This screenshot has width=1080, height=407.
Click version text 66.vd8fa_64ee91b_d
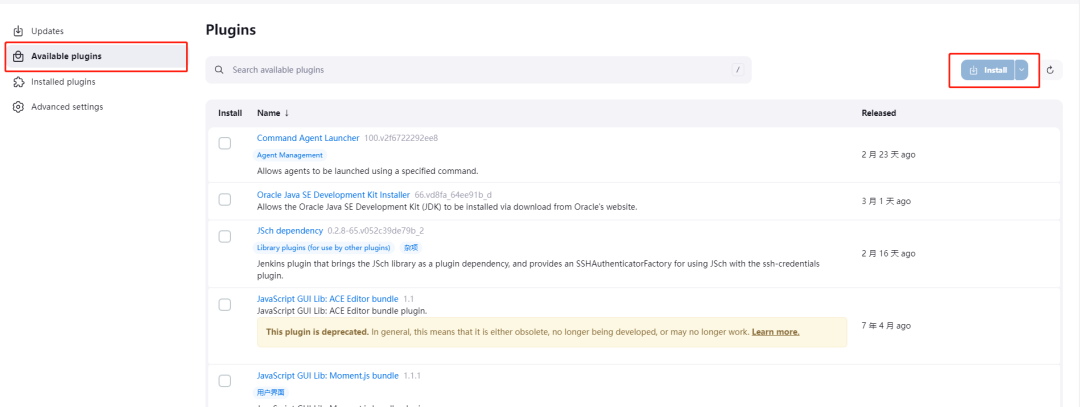coord(453,195)
